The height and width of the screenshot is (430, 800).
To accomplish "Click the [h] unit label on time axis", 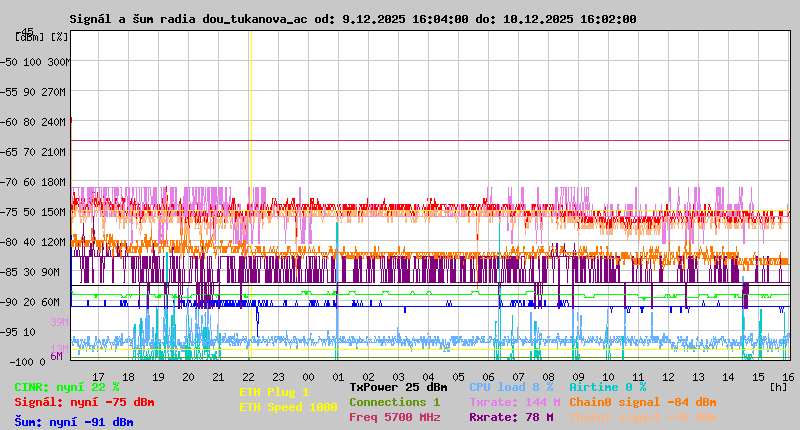I will [x=778, y=385].
